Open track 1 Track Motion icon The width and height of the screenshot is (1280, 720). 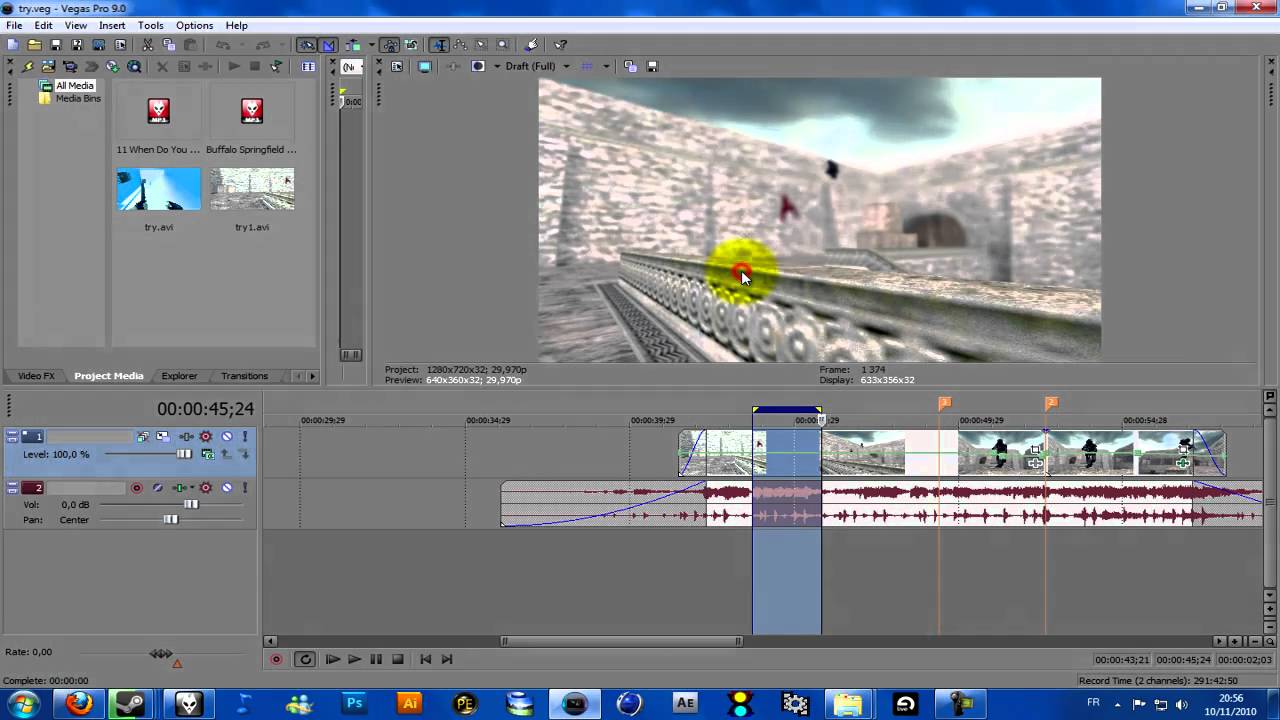(x=162, y=437)
